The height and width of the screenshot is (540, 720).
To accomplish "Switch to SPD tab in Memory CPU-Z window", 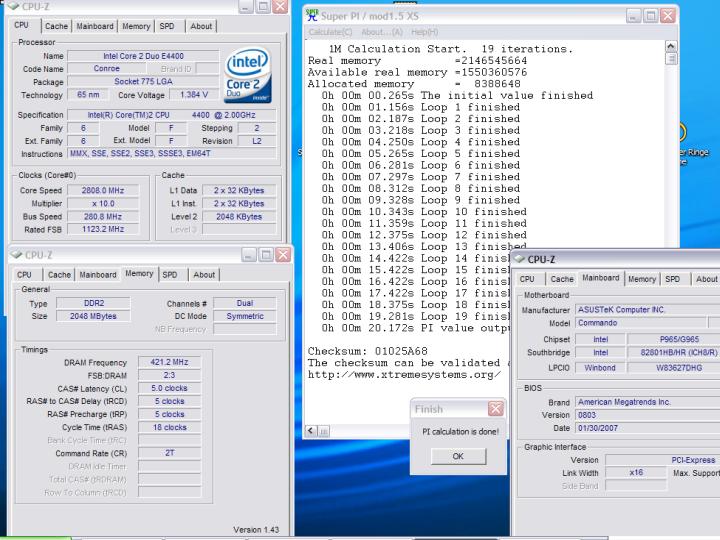I will (x=170, y=275).
